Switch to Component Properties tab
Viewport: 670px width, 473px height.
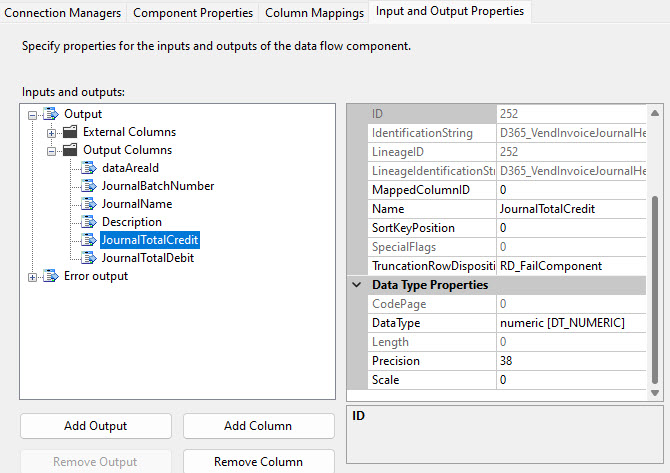[193, 13]
